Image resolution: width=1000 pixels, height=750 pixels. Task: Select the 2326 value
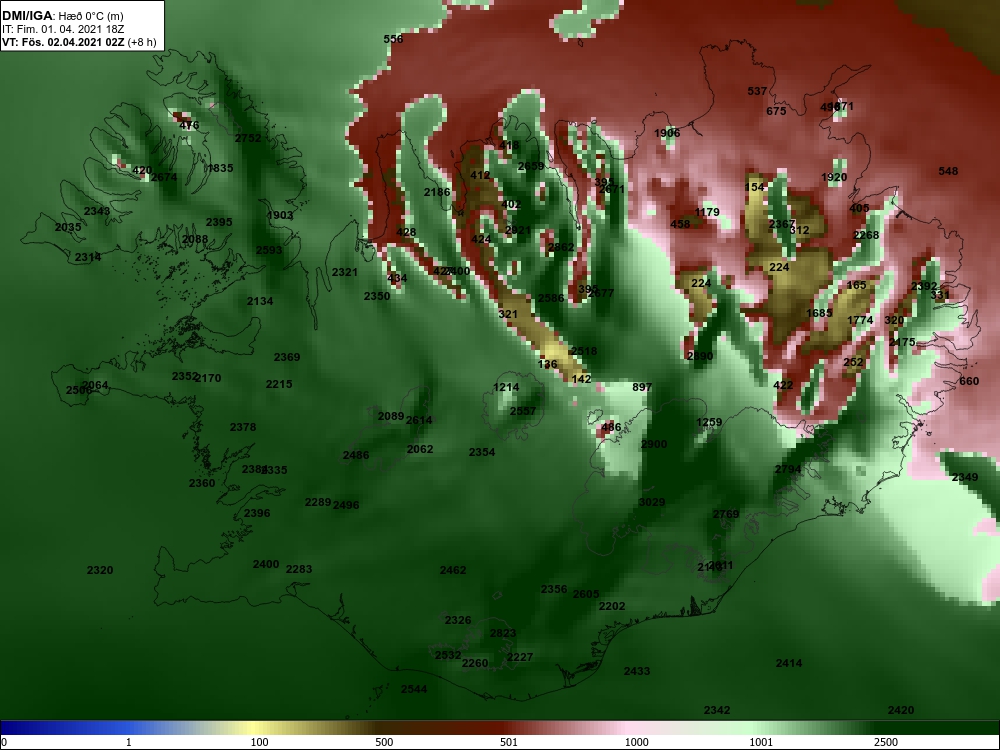pyautogui.click(x=458, y=621)
